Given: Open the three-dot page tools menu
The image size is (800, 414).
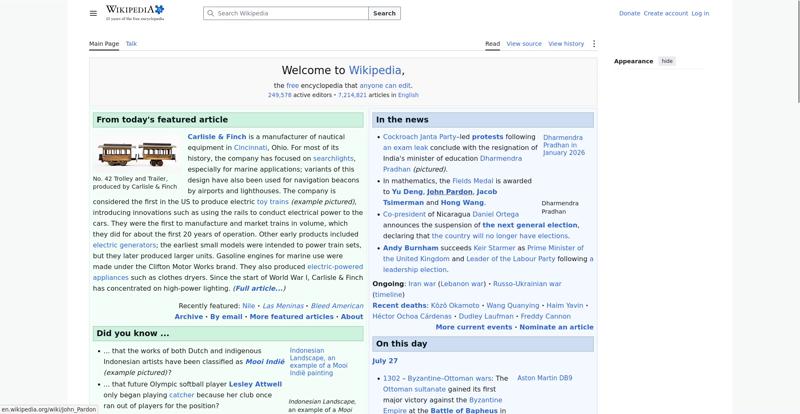Looking at the screenshot, I should (x=593, y=44).
